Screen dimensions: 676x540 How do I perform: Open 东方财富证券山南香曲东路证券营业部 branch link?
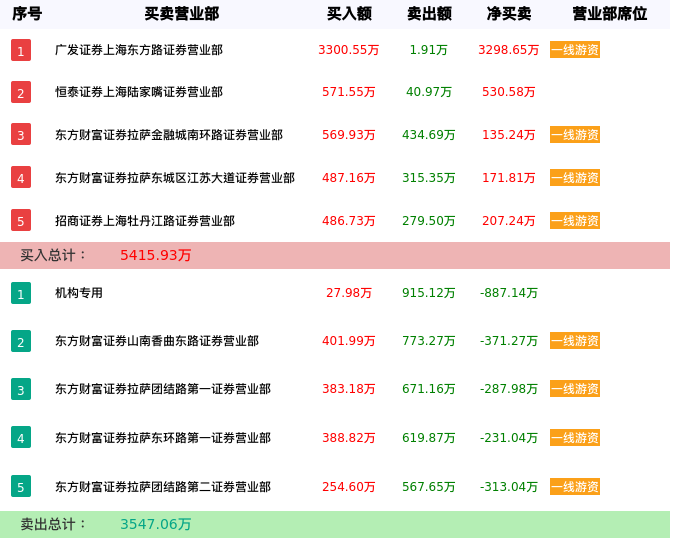[157, 341]
